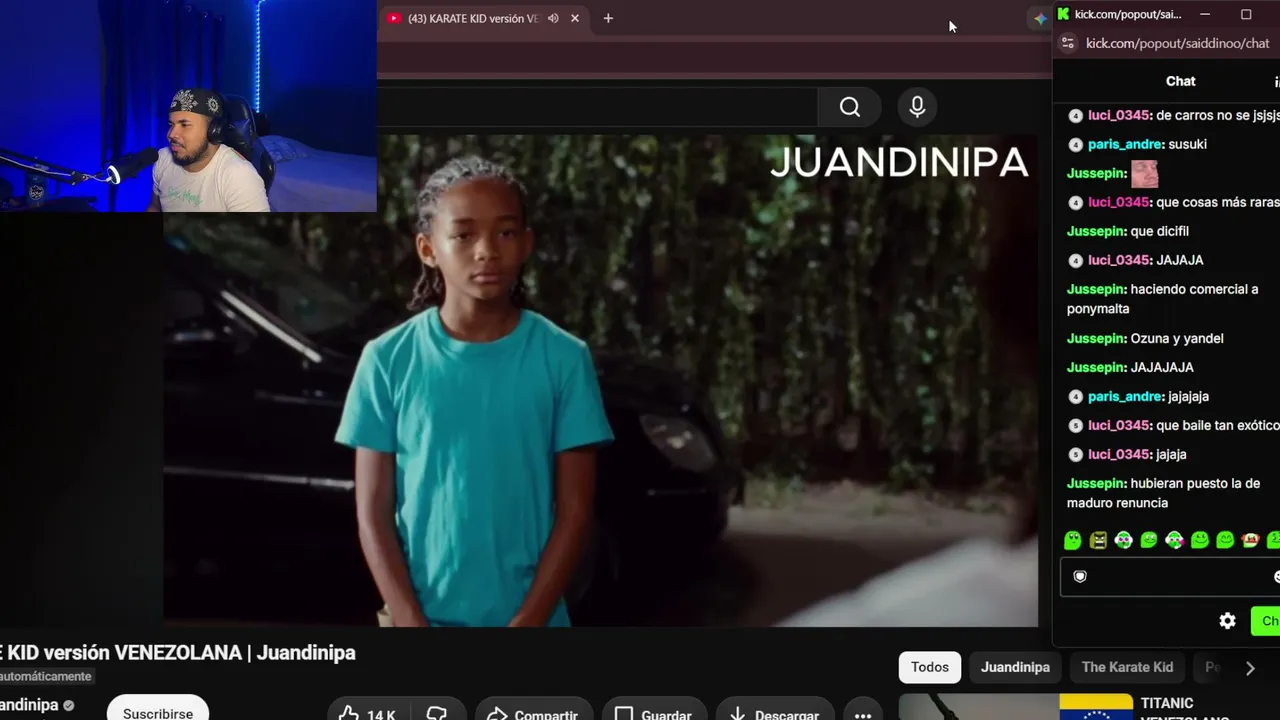Click Jussepin's pink emote image in chat
This screenshot has height=720, width=1280.
pos(1144,174)
